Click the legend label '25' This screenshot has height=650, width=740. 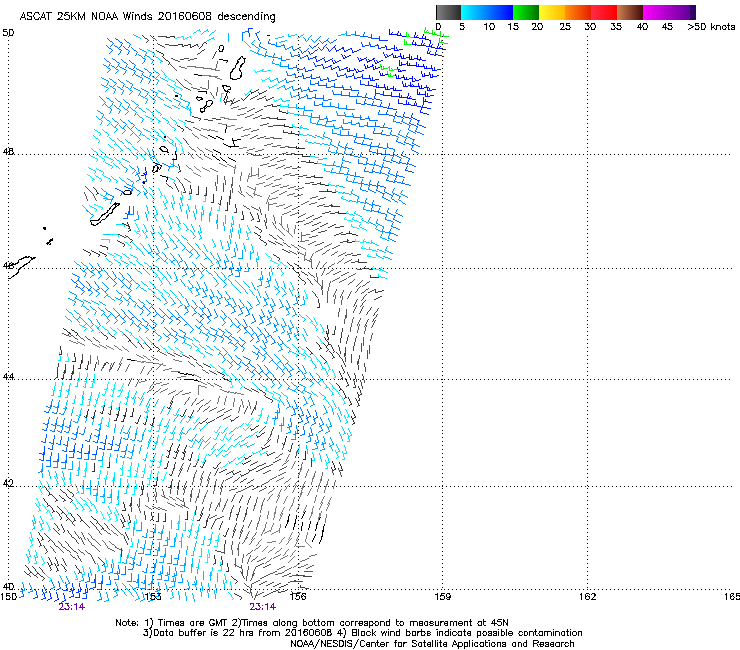[x=565, y=27]
